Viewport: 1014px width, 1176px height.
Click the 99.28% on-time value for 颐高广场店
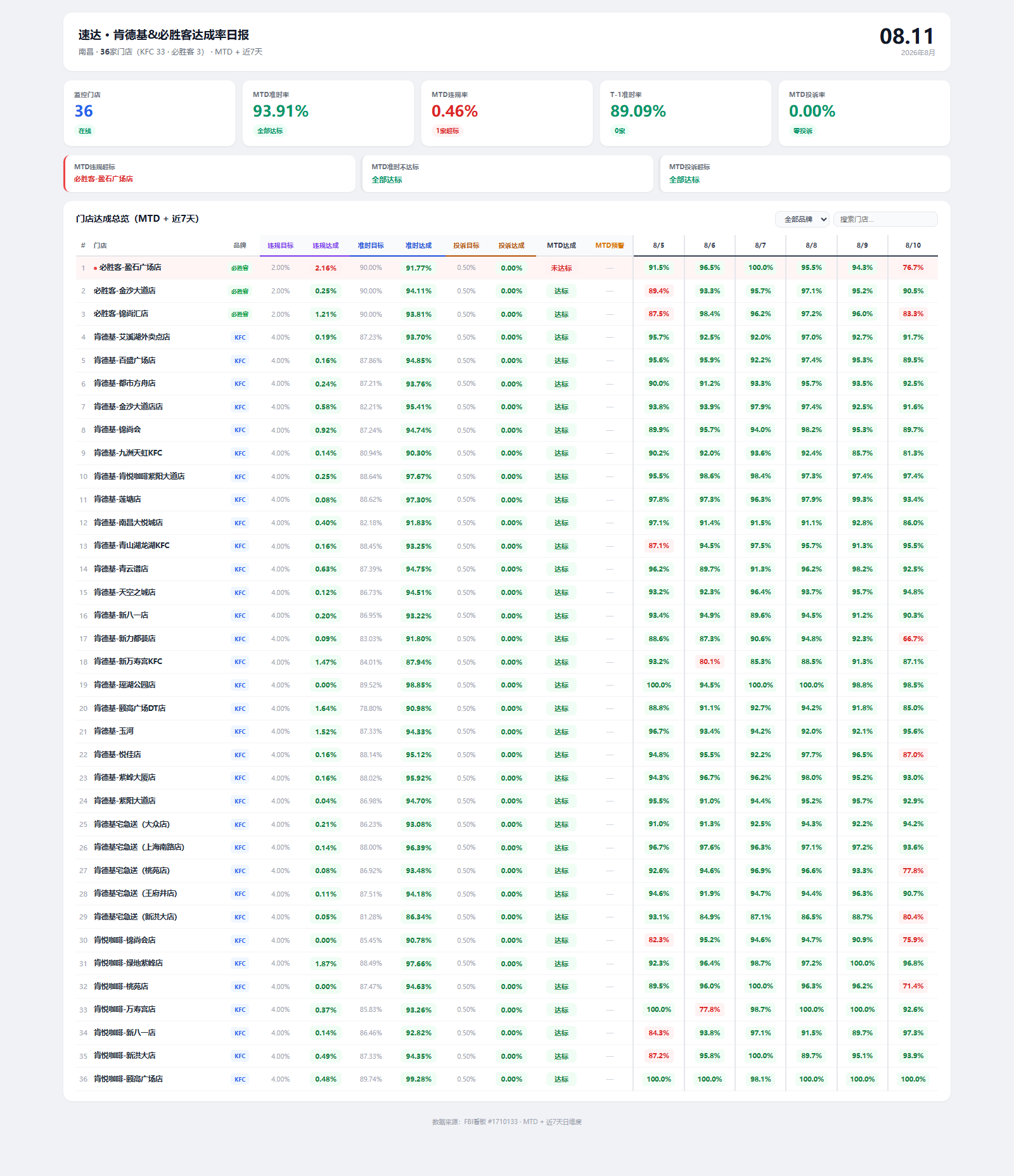coord(418,1080)
